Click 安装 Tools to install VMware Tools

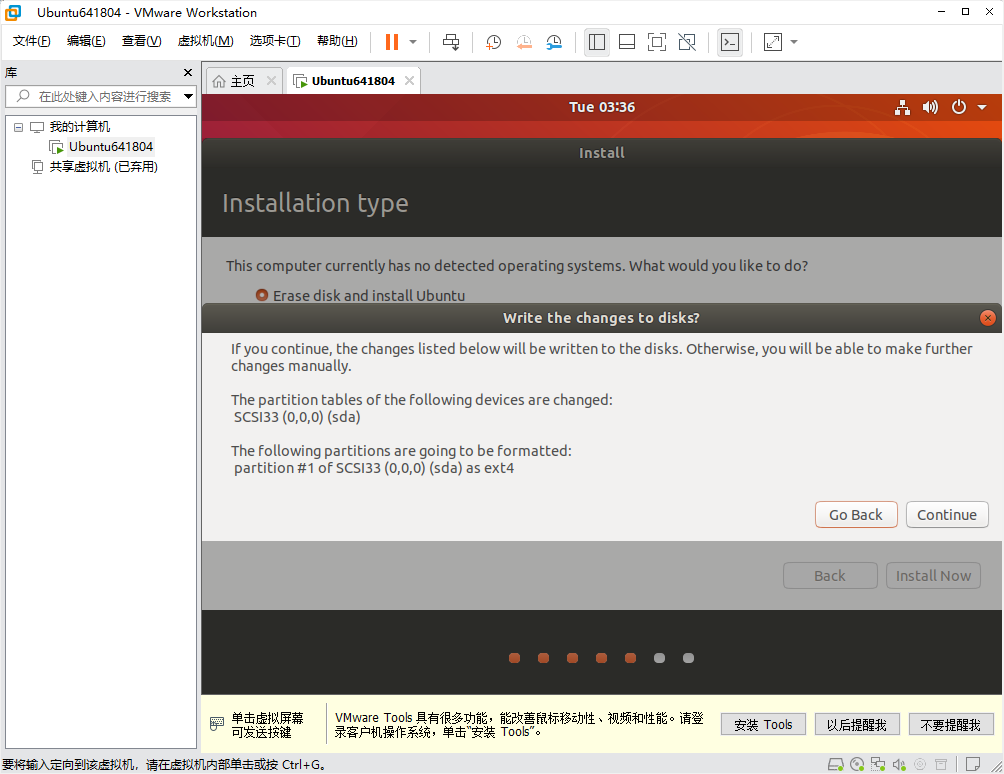pos(763,723)
